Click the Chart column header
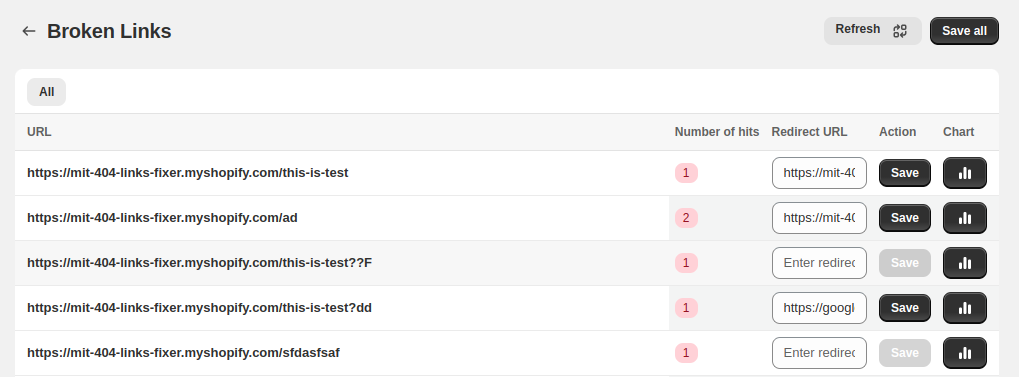The height and width of the screenshot is (377, 1019). 959,132
